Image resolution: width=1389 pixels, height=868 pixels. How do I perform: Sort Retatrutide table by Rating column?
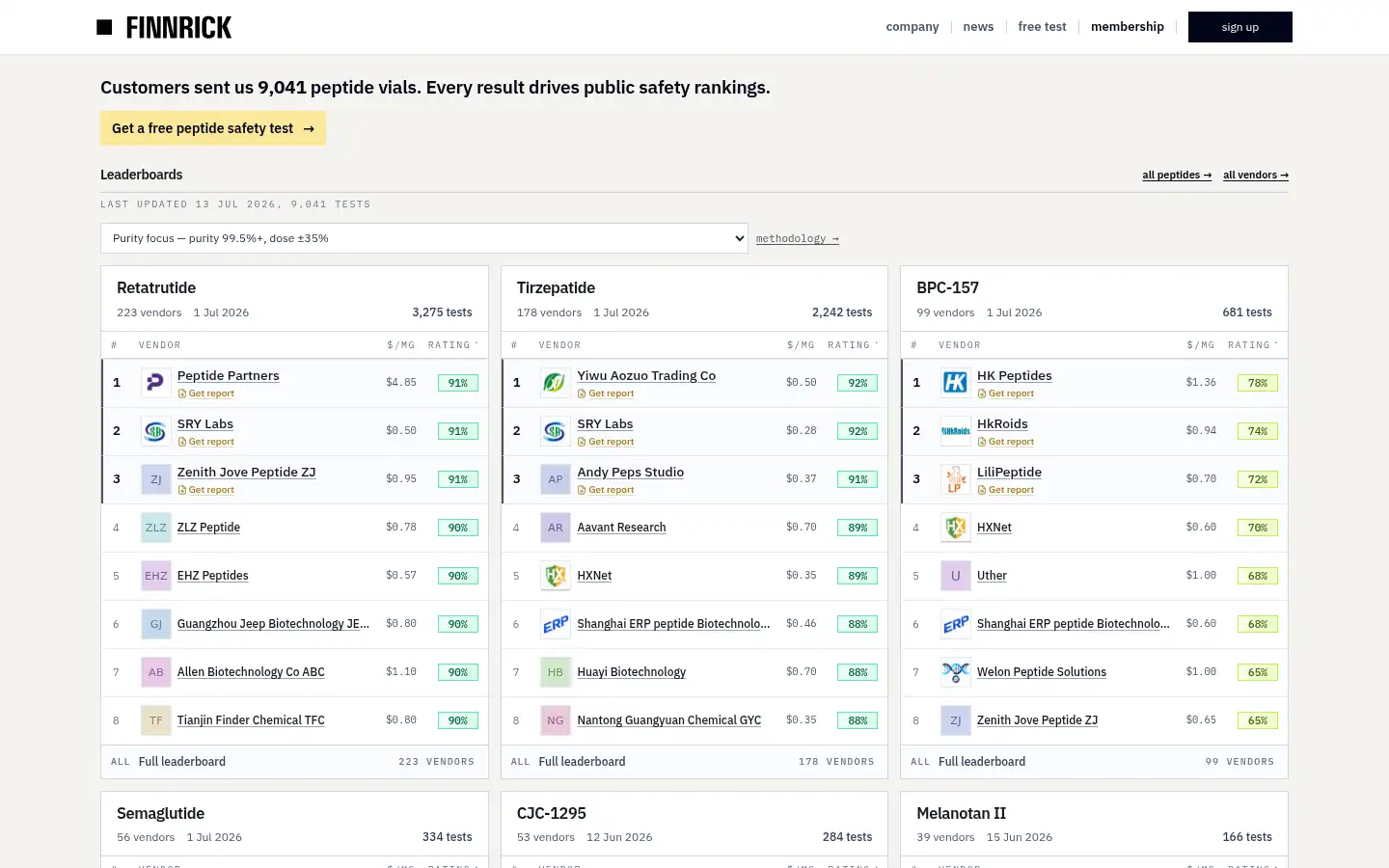tap(452, 345)
